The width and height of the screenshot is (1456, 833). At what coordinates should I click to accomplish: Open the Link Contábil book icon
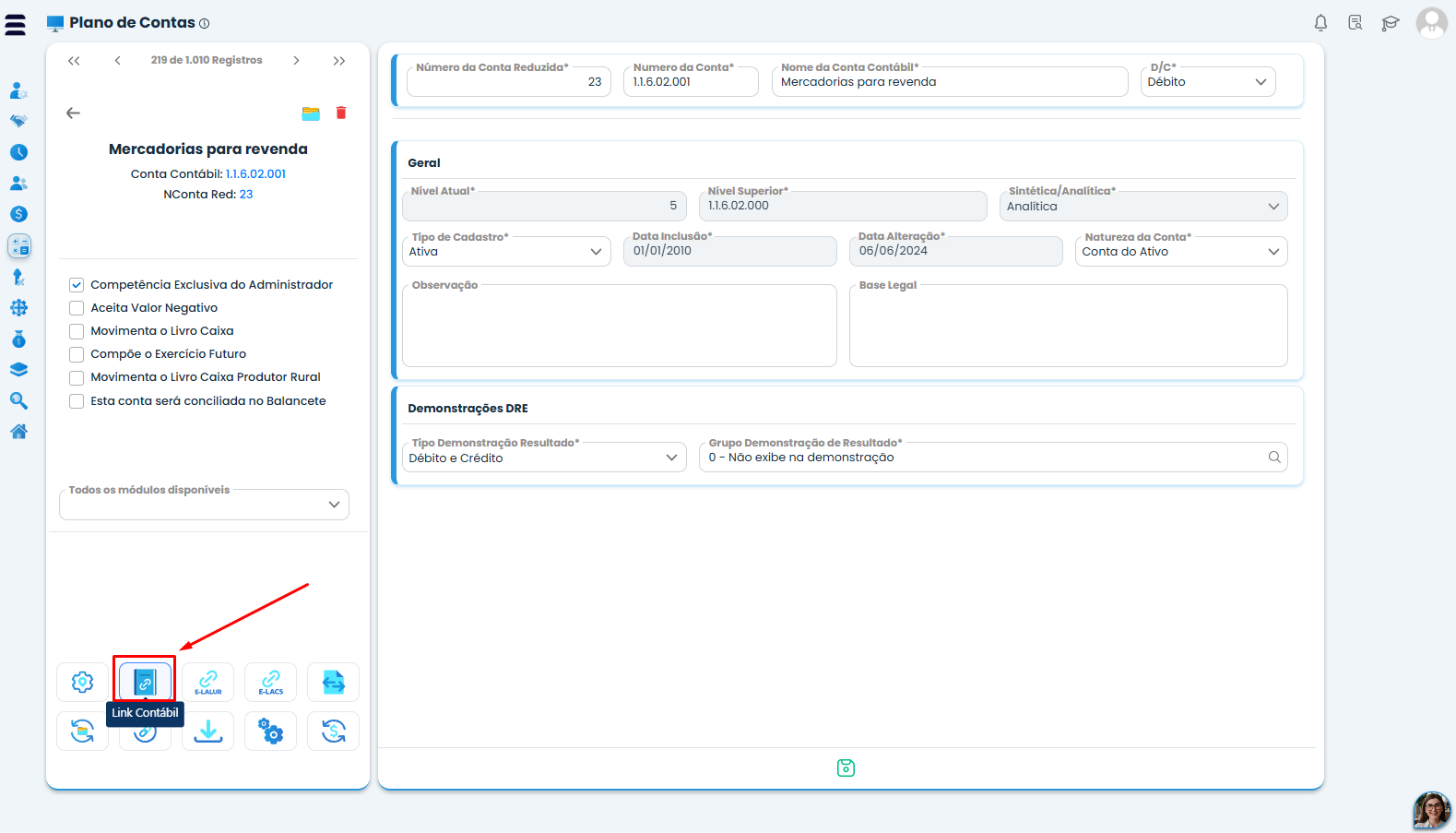145,682
